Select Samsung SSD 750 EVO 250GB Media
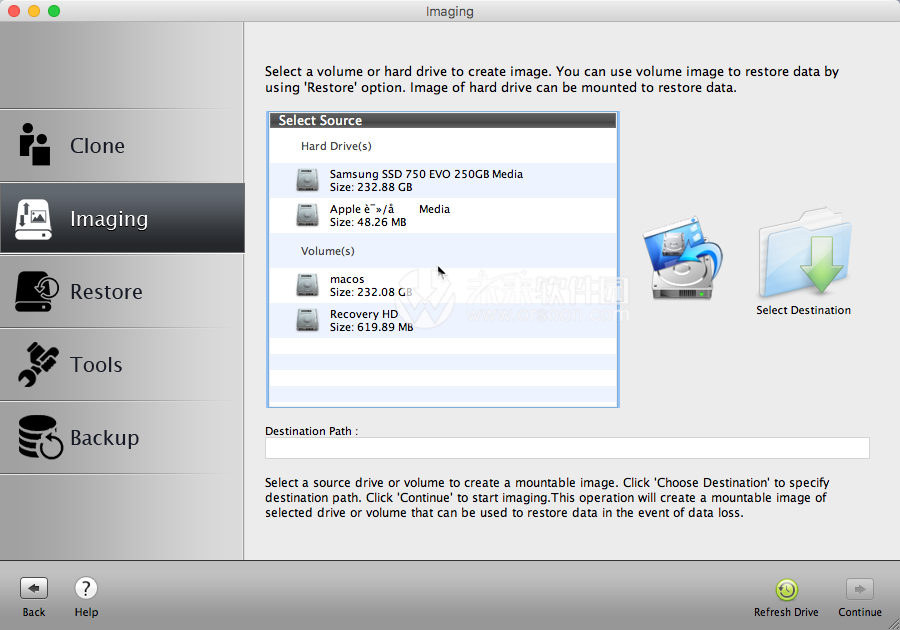 pos(443,180)
